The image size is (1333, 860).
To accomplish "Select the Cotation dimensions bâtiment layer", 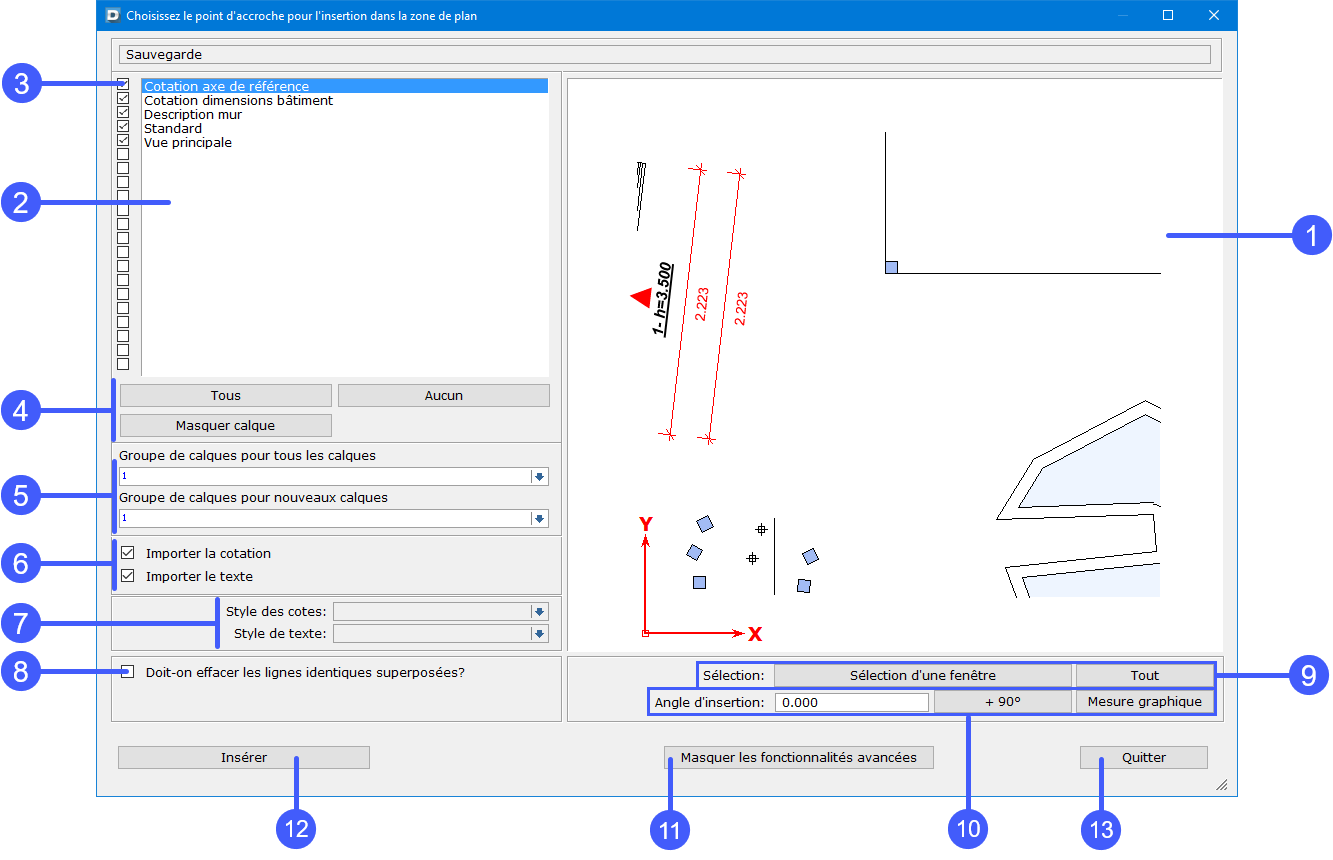I will tap(238, 101).
